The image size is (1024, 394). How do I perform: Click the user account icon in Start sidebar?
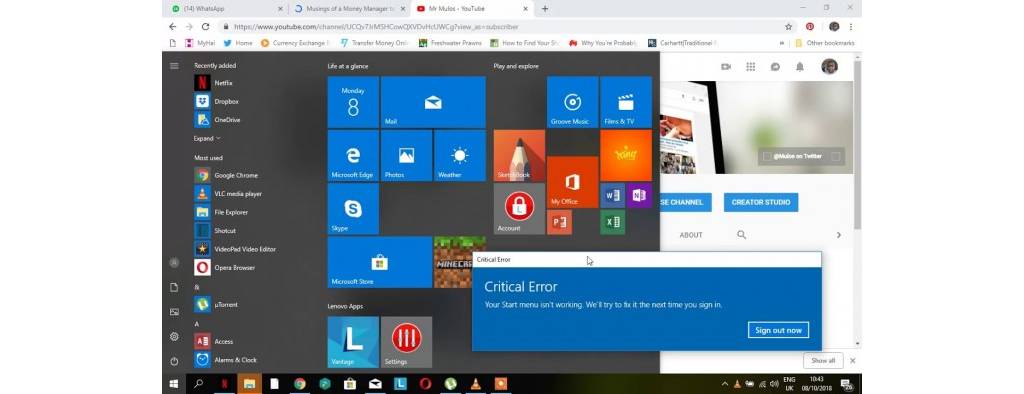pyautogui.click(x=174, y=263)
